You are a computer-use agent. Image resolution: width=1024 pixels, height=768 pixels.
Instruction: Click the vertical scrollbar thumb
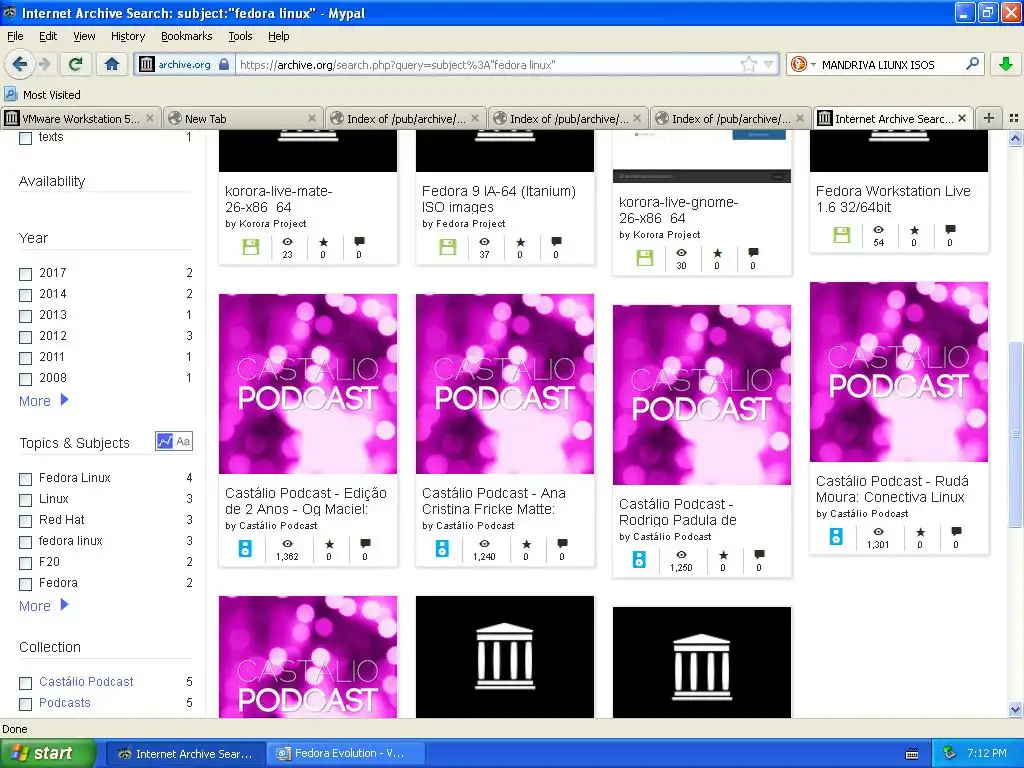coord(1015,433)
